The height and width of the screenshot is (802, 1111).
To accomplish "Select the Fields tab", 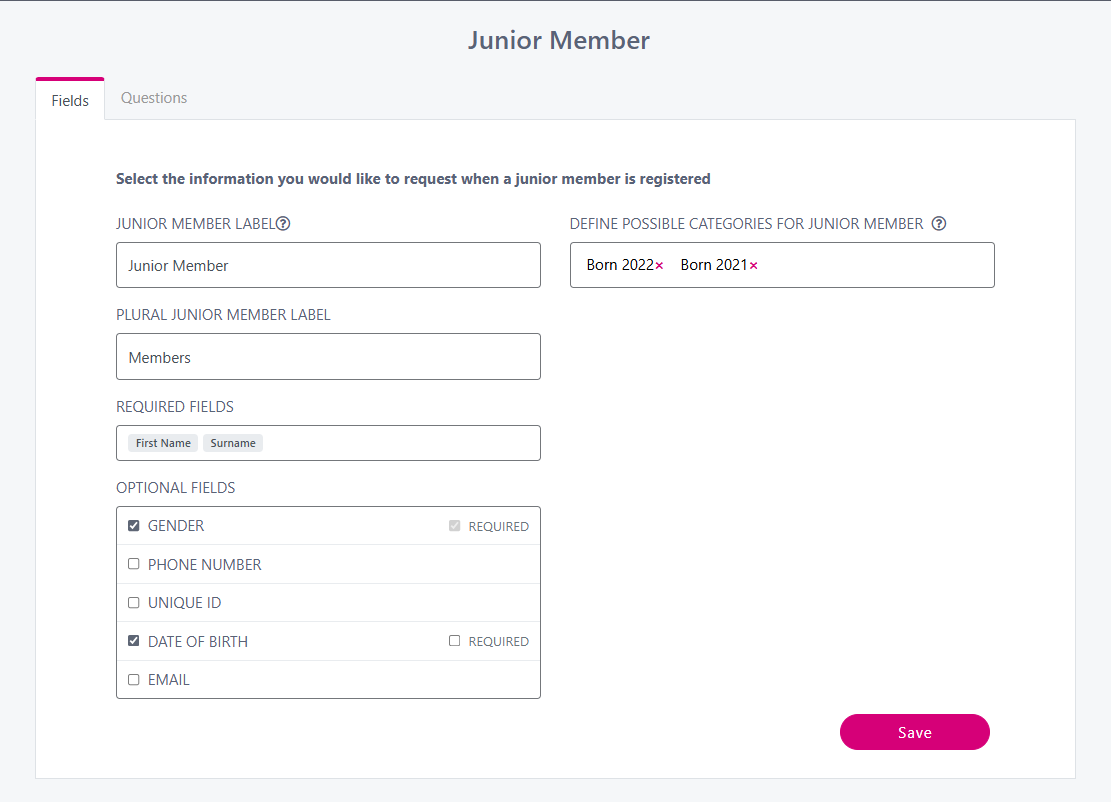I will point(70,100).
